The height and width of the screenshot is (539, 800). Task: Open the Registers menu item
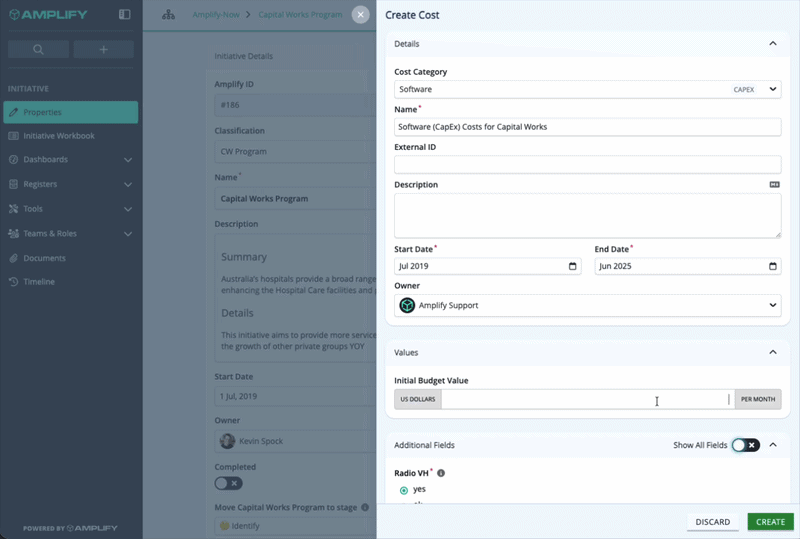(x=70, y=184)
